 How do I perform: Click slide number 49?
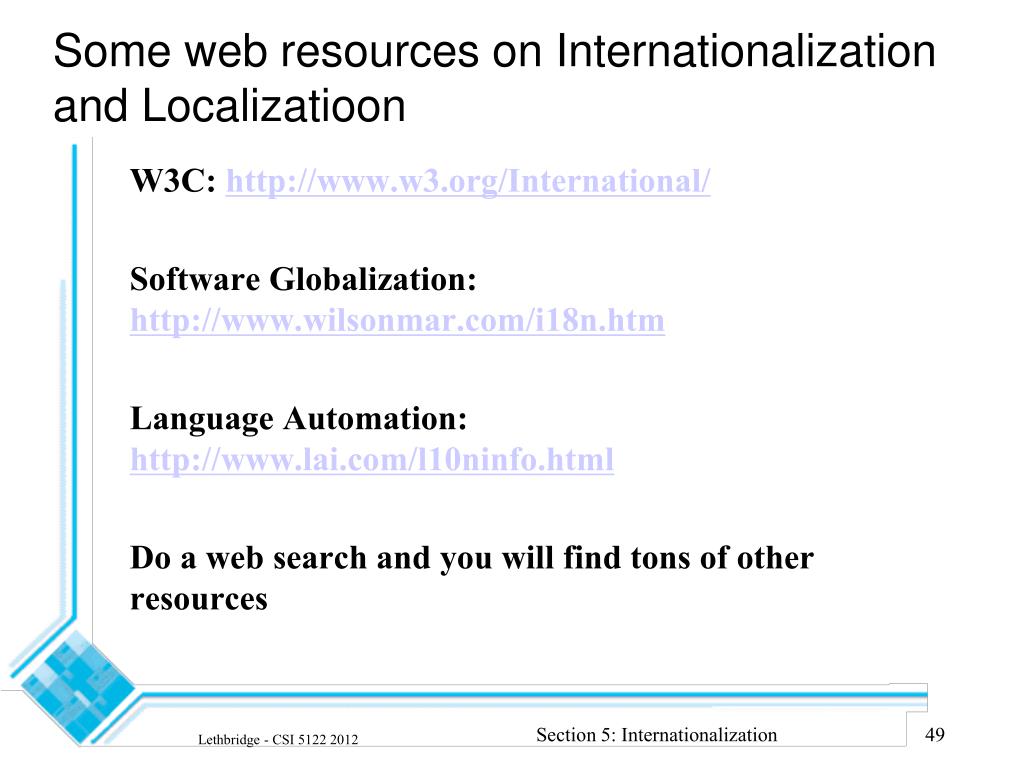tap(935, 735)
